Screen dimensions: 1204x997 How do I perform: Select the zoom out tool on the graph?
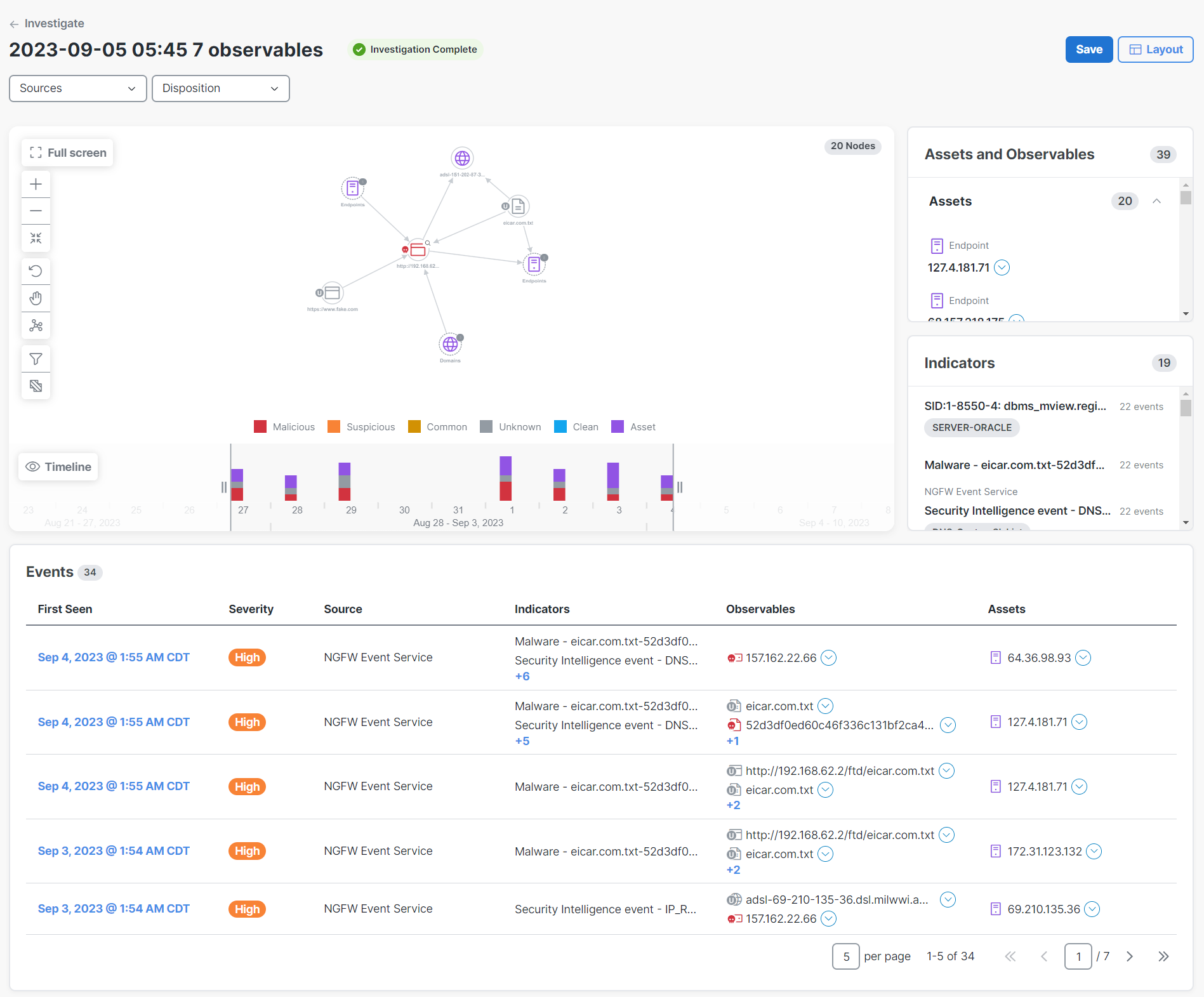[36, 211]
